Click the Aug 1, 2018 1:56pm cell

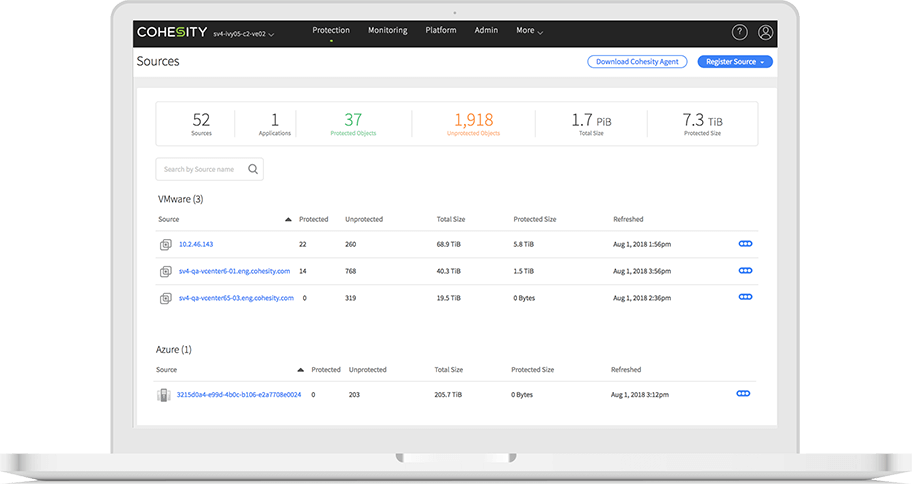(642, 244)
